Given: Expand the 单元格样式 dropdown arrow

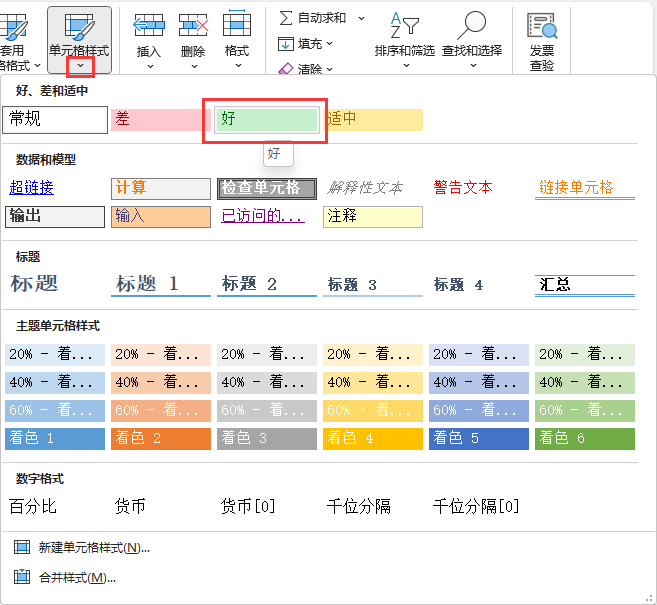Looking at the screenshot, I should [x=80, y=66].
